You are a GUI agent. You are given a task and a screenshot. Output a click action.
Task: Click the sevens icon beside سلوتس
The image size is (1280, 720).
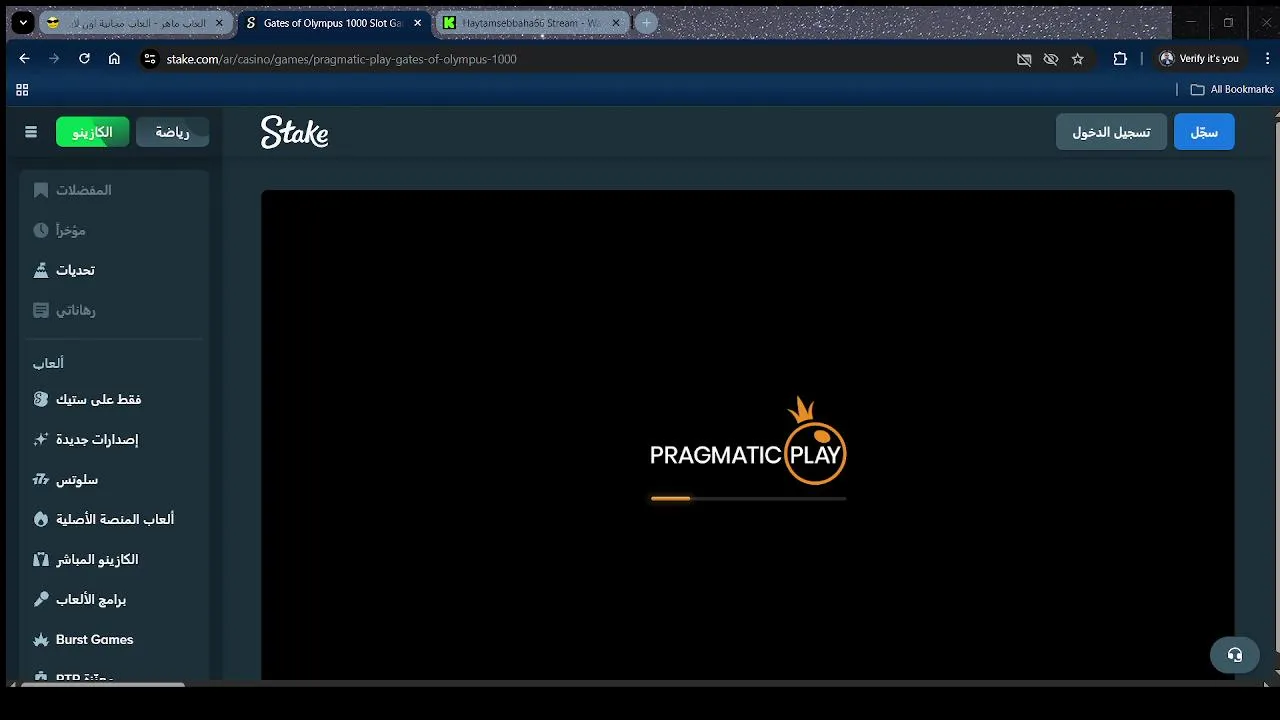coord(41,479)
